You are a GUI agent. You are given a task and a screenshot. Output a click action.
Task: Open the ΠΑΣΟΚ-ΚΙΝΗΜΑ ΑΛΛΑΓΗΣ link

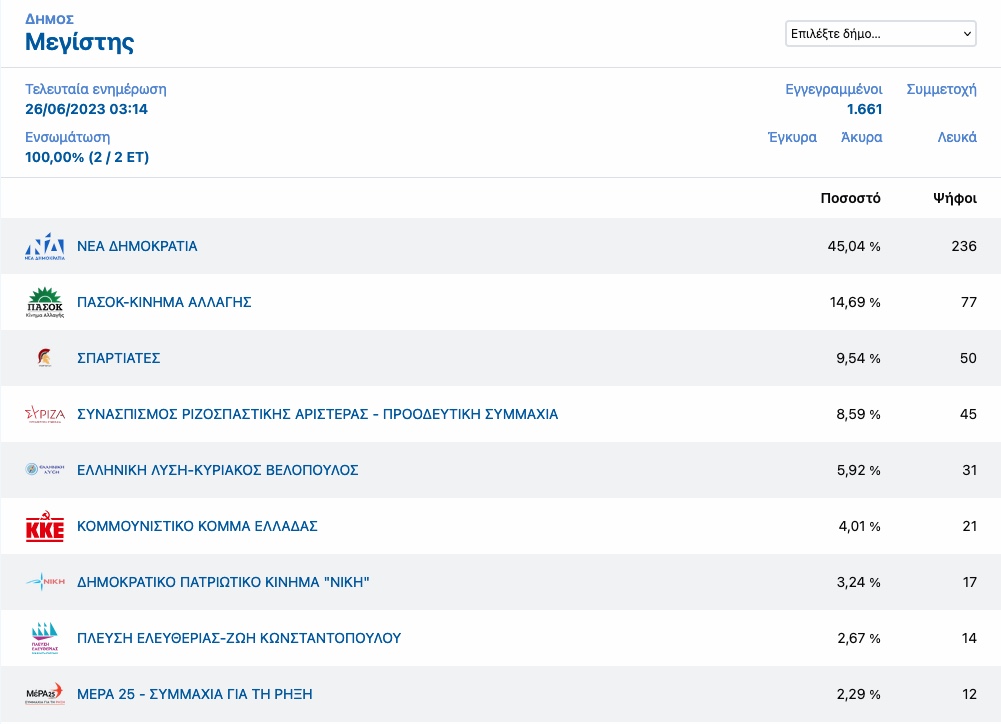pyautogui.click(x=164, y=302)
